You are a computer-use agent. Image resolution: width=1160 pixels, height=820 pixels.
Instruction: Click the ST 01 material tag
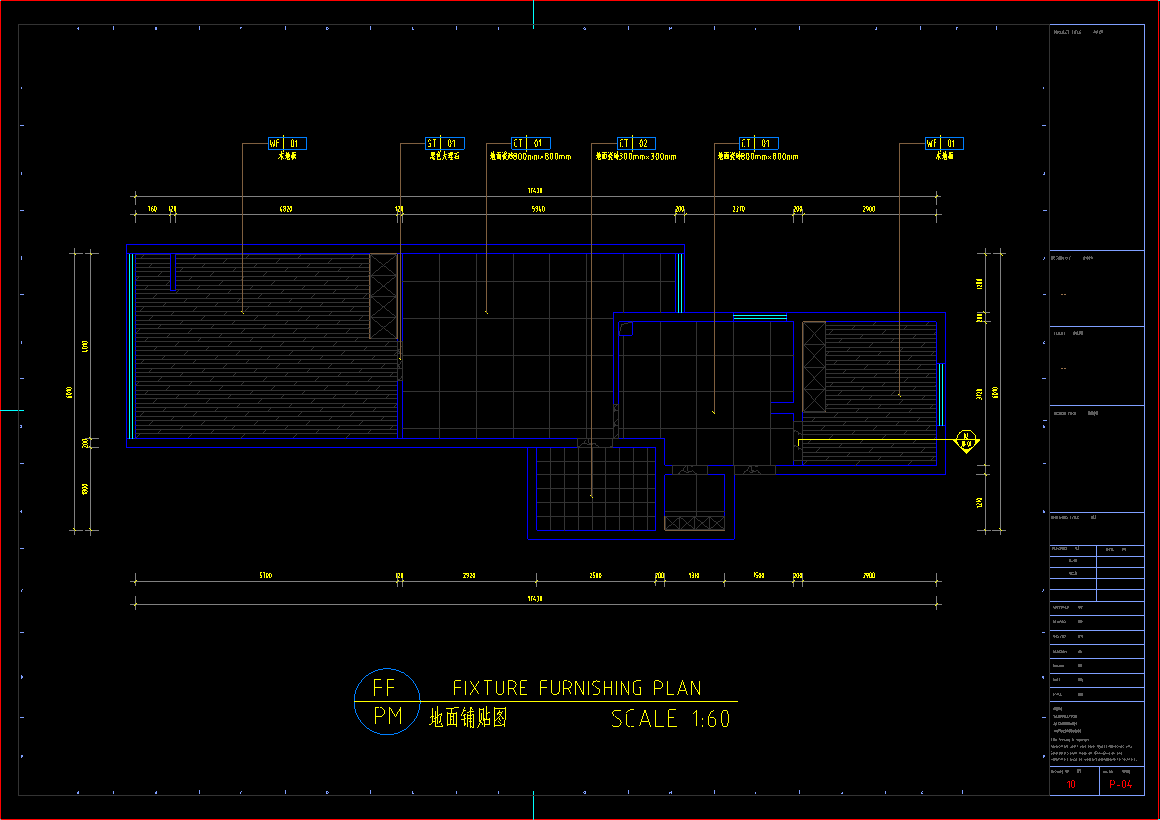(x=445, y=144)
